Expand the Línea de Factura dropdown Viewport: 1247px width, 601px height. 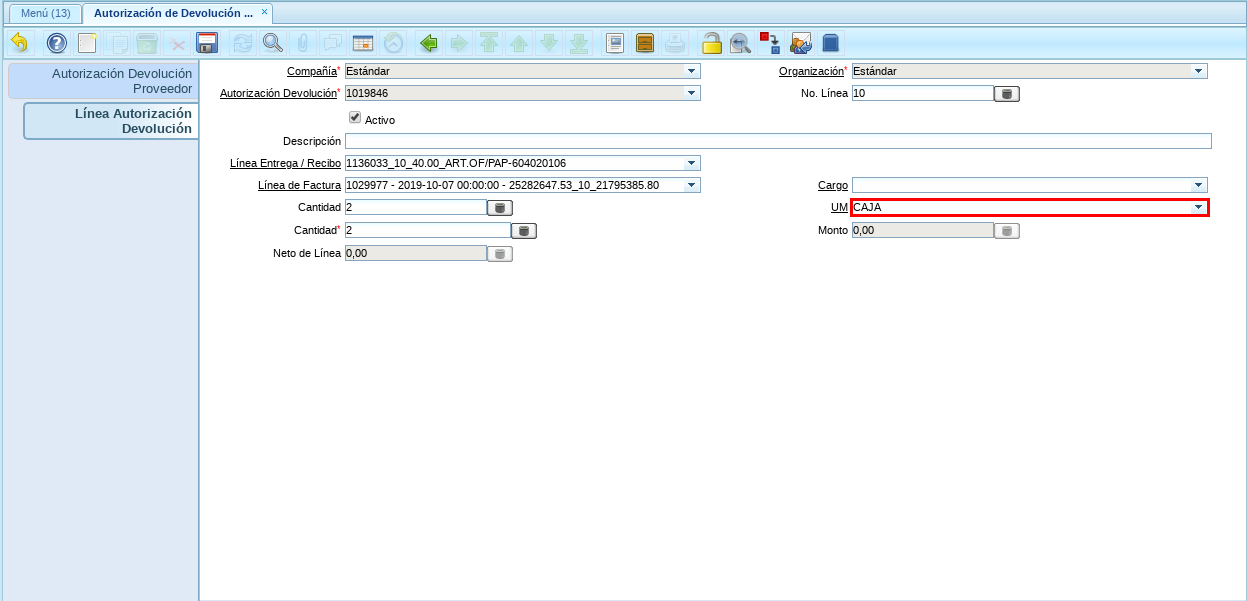pyautogui.click(x=691, y=185)
